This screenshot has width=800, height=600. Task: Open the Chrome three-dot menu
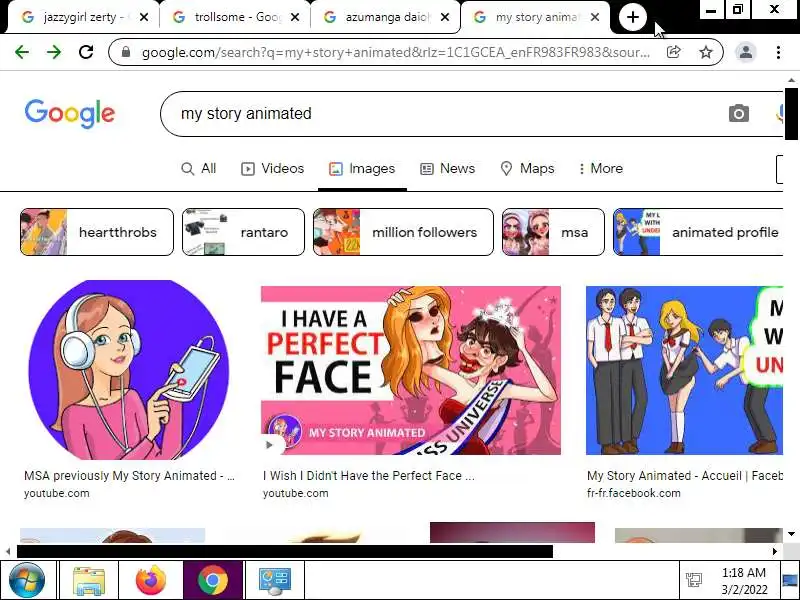[x=778, y=52]
